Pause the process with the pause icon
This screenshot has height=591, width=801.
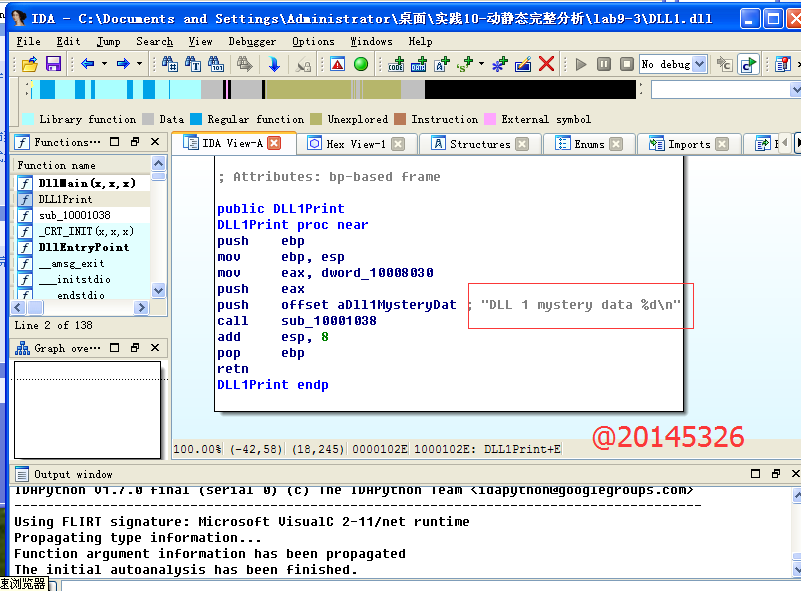click(604, 64)
